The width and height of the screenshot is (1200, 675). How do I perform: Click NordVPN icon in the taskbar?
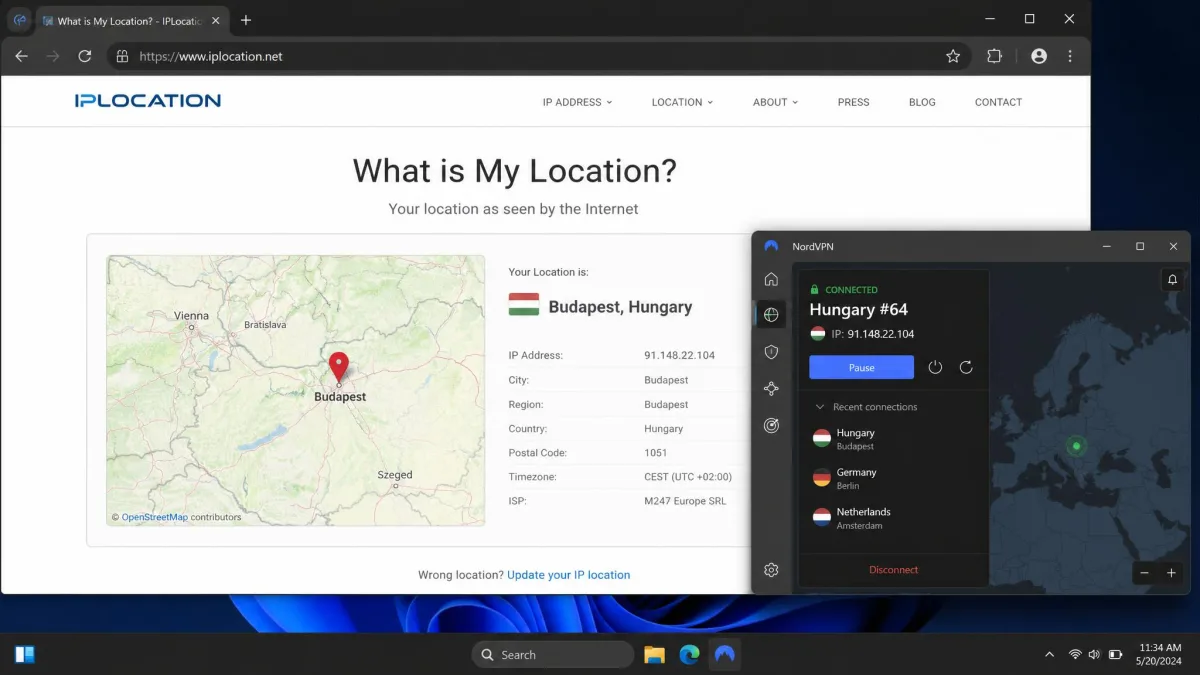click(725, 654)
